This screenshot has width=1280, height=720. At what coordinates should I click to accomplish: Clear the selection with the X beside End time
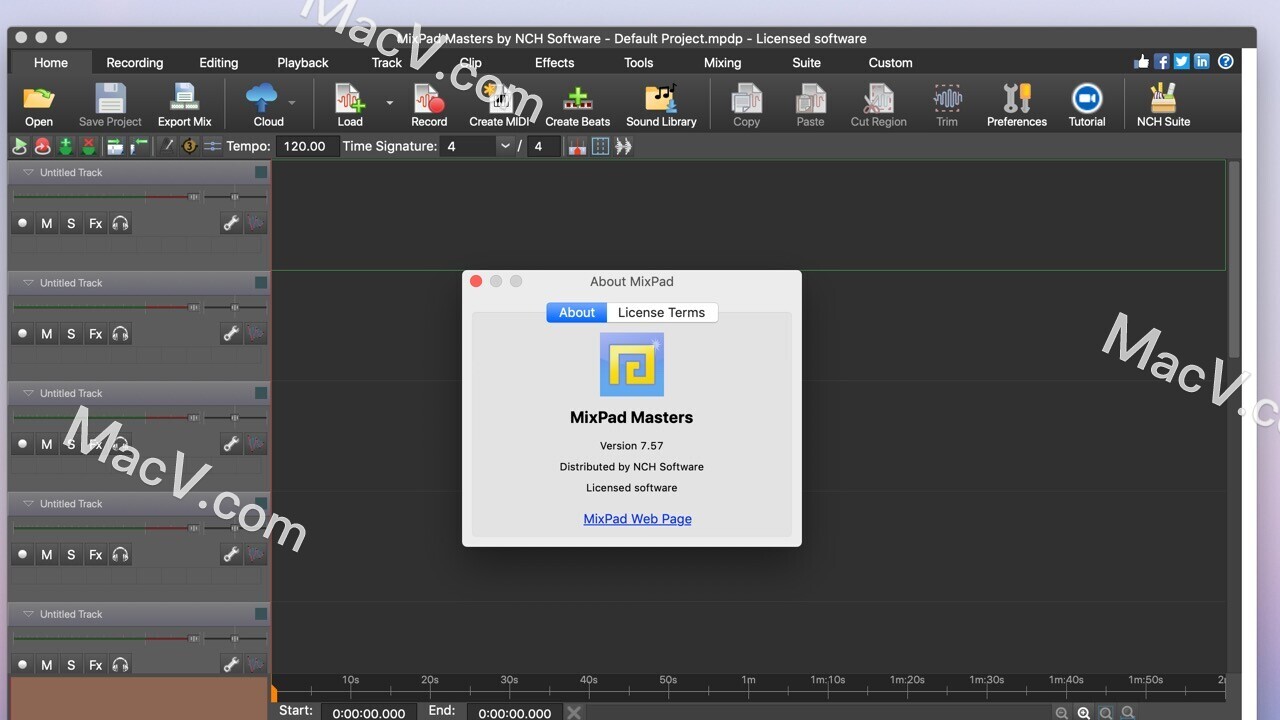click(574, 713)
